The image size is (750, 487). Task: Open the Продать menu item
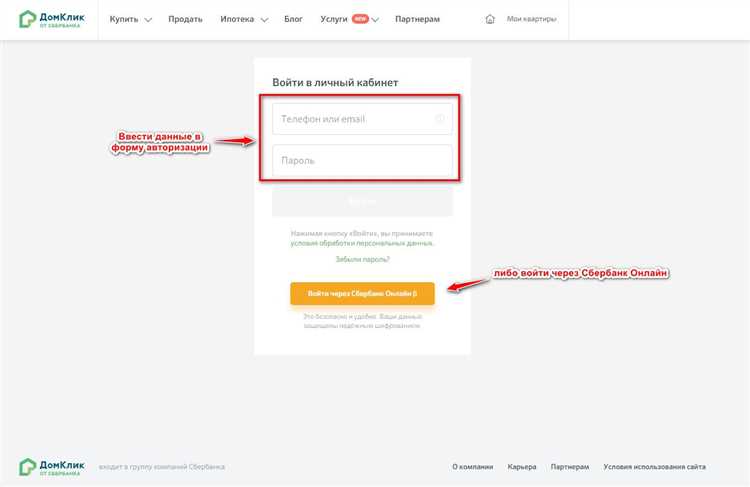(x=185, y=19)
